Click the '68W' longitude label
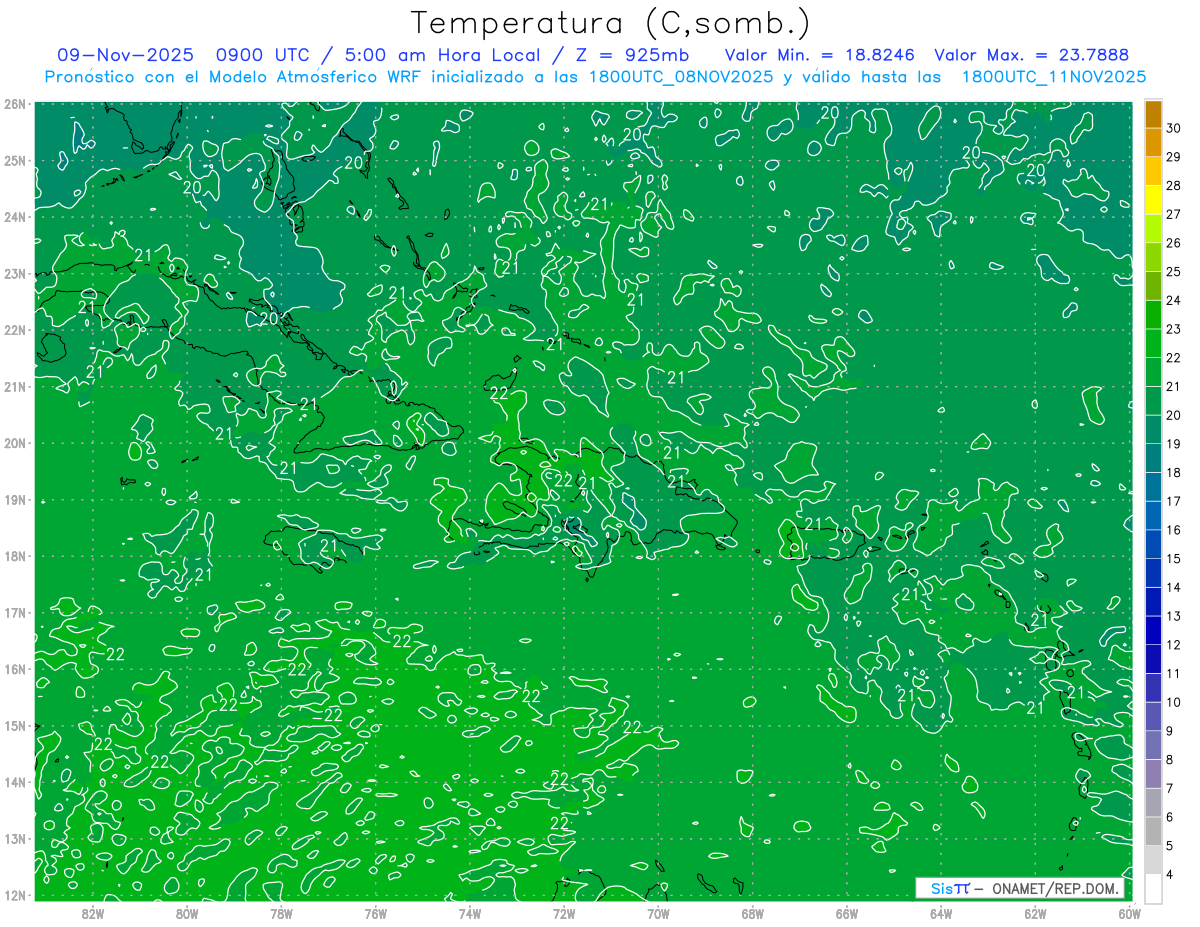Screen dimensions: 1200x927 [x=753, y=913]
